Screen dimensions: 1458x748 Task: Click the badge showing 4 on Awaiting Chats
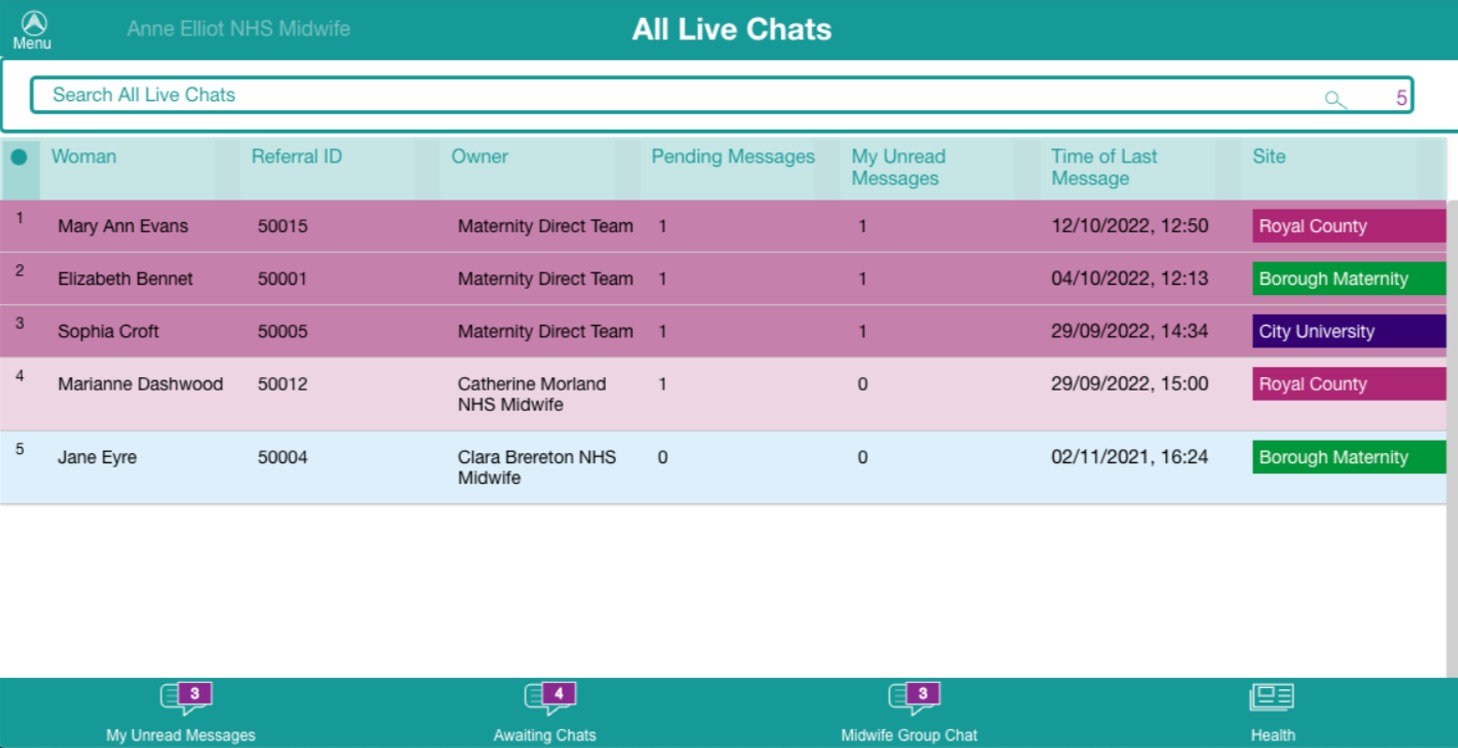557,692
